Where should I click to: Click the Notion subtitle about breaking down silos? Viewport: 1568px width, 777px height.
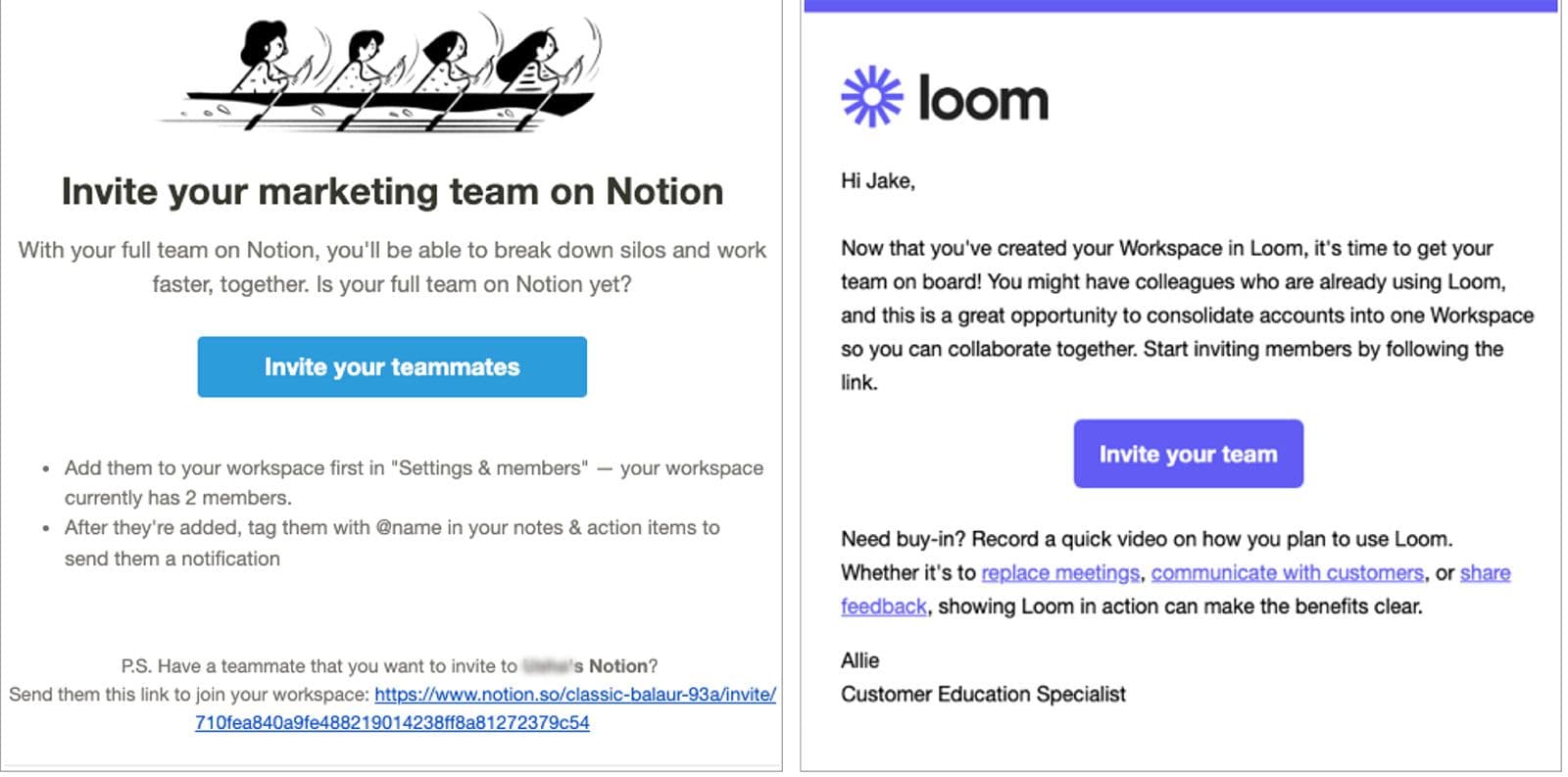tap(391, 267)
